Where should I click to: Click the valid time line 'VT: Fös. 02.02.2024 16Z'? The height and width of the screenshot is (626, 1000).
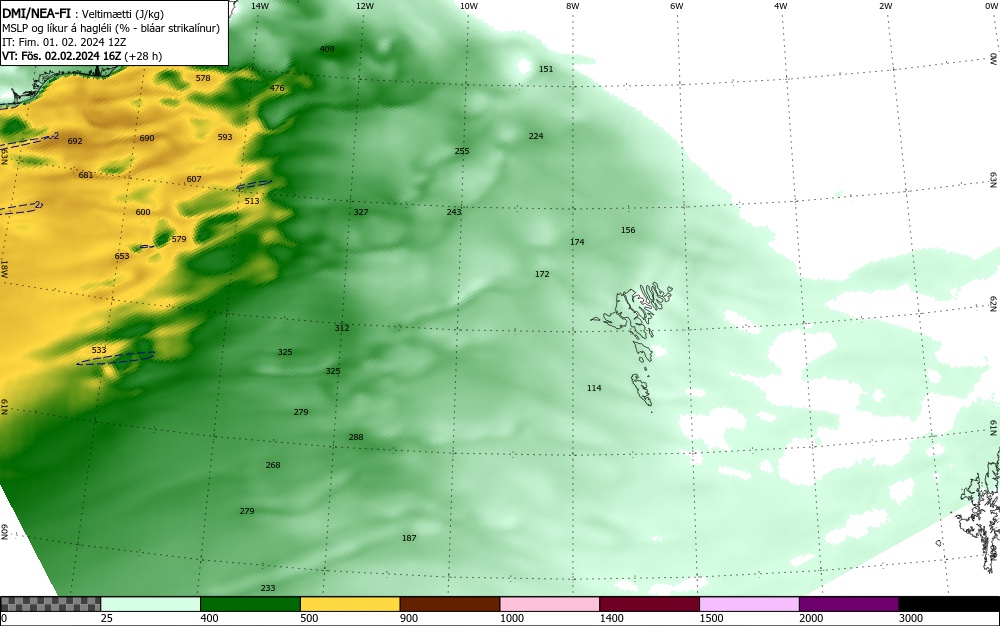(64, 56)
